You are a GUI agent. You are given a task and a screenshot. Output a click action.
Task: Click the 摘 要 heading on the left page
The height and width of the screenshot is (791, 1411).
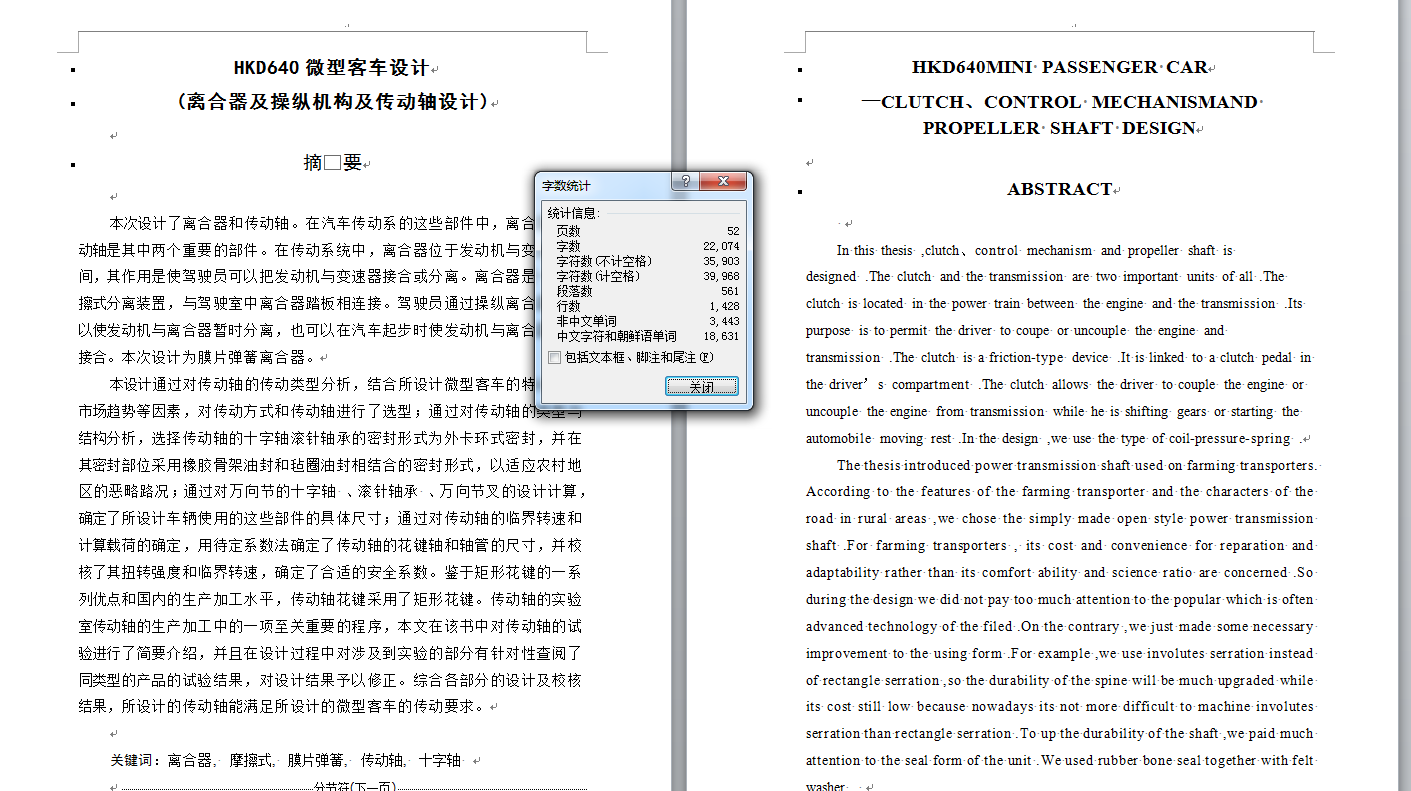(332, 162)
